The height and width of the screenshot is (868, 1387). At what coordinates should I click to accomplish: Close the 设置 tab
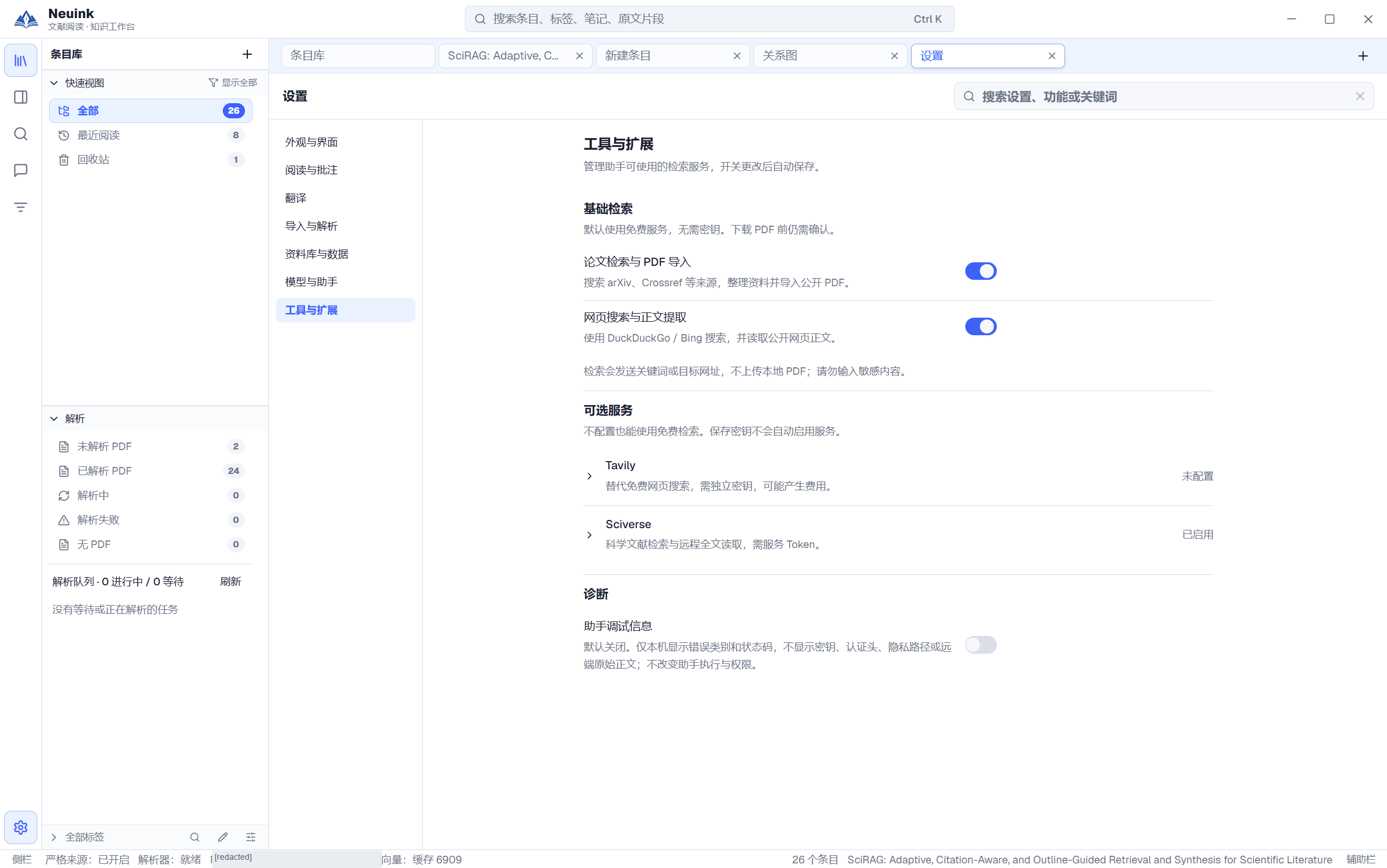click(1052, 56)
